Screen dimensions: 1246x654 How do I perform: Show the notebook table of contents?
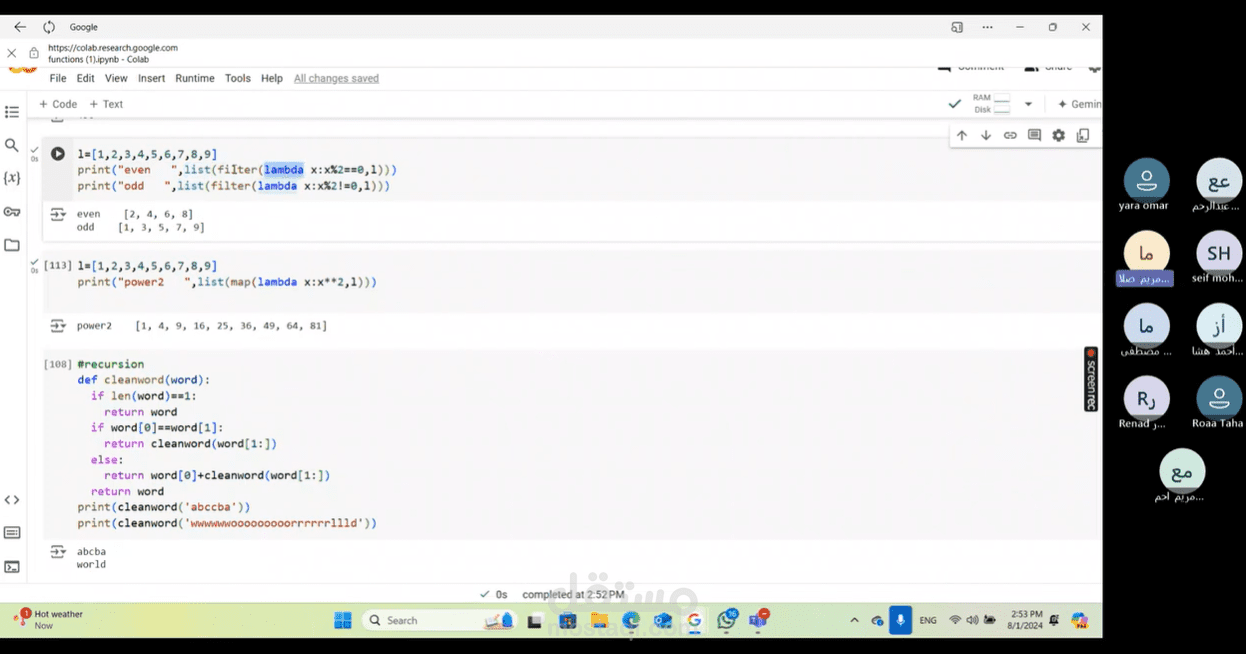click(x=12, y=112)
